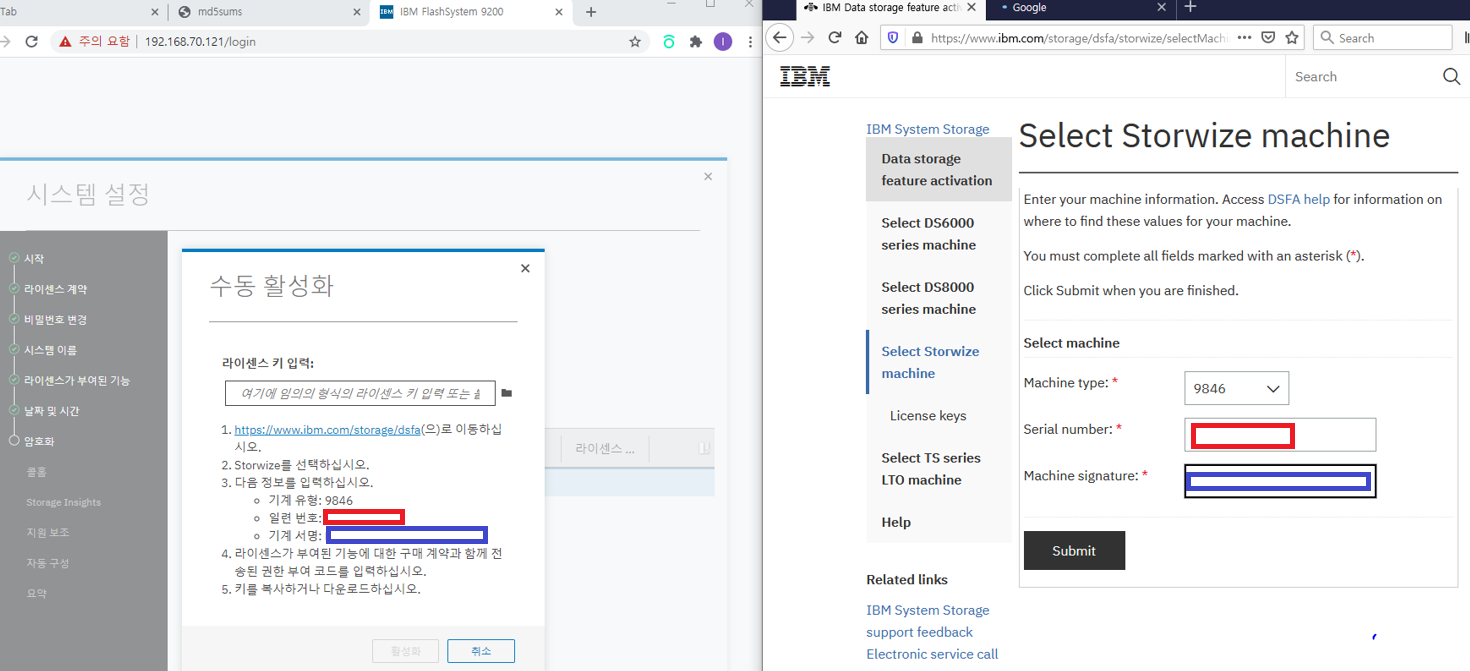
Task: Open a new tab in Firefox
Action: coord(1190,7)
